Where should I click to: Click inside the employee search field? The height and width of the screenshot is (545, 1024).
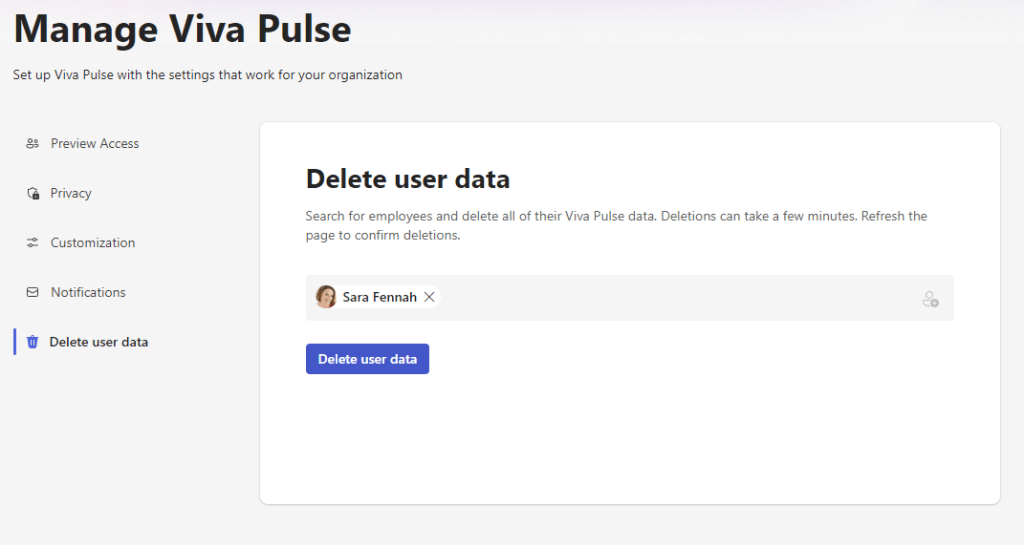coord(630,298)
